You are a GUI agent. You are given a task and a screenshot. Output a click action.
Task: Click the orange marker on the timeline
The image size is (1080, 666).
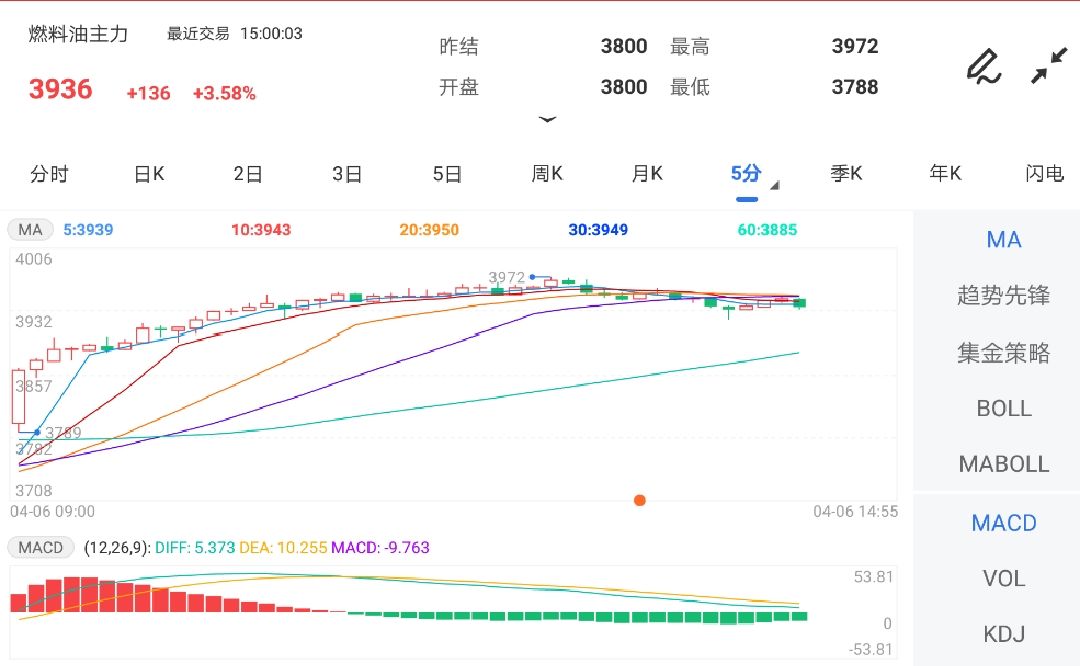tap(640, 500)
